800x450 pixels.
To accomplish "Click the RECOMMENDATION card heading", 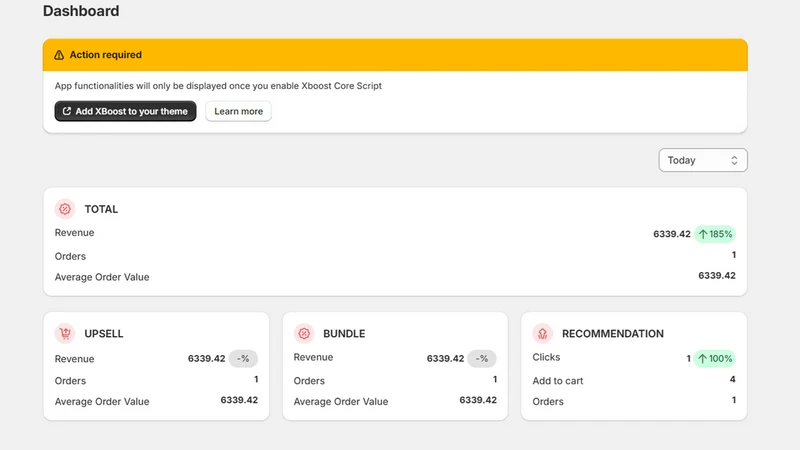I will coord(613,334).
